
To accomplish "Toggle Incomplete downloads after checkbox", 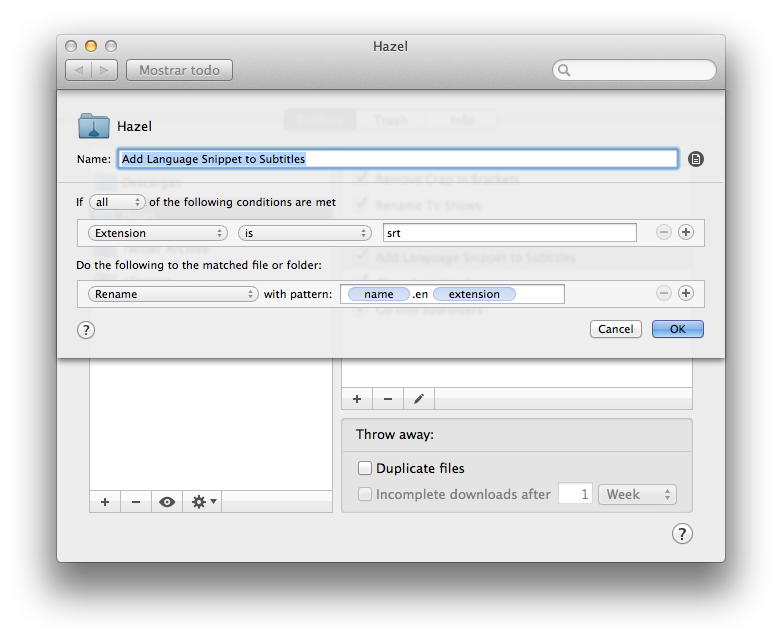I will (x=365, y=494).
